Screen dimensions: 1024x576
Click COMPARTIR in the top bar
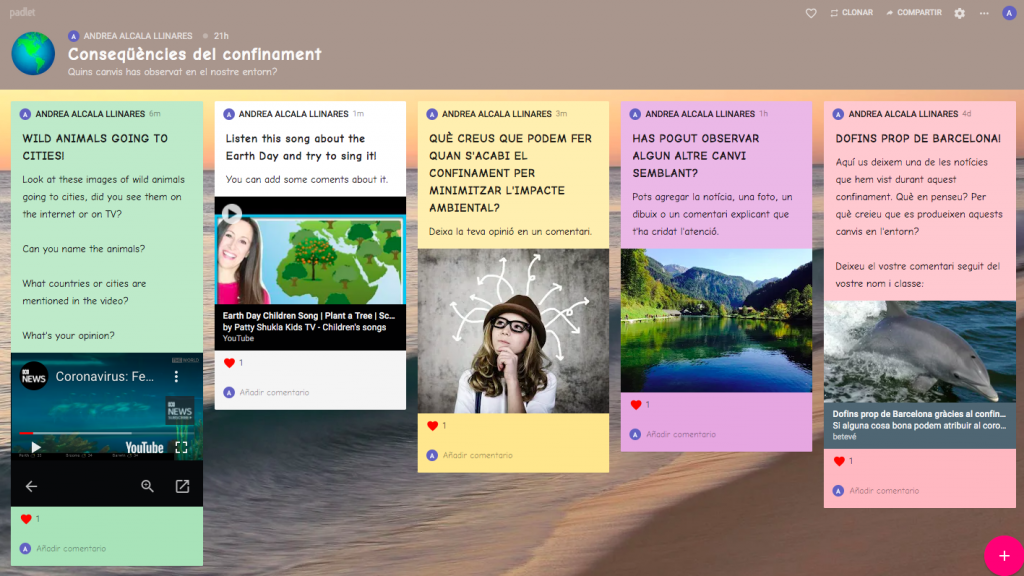pos(912,13)
